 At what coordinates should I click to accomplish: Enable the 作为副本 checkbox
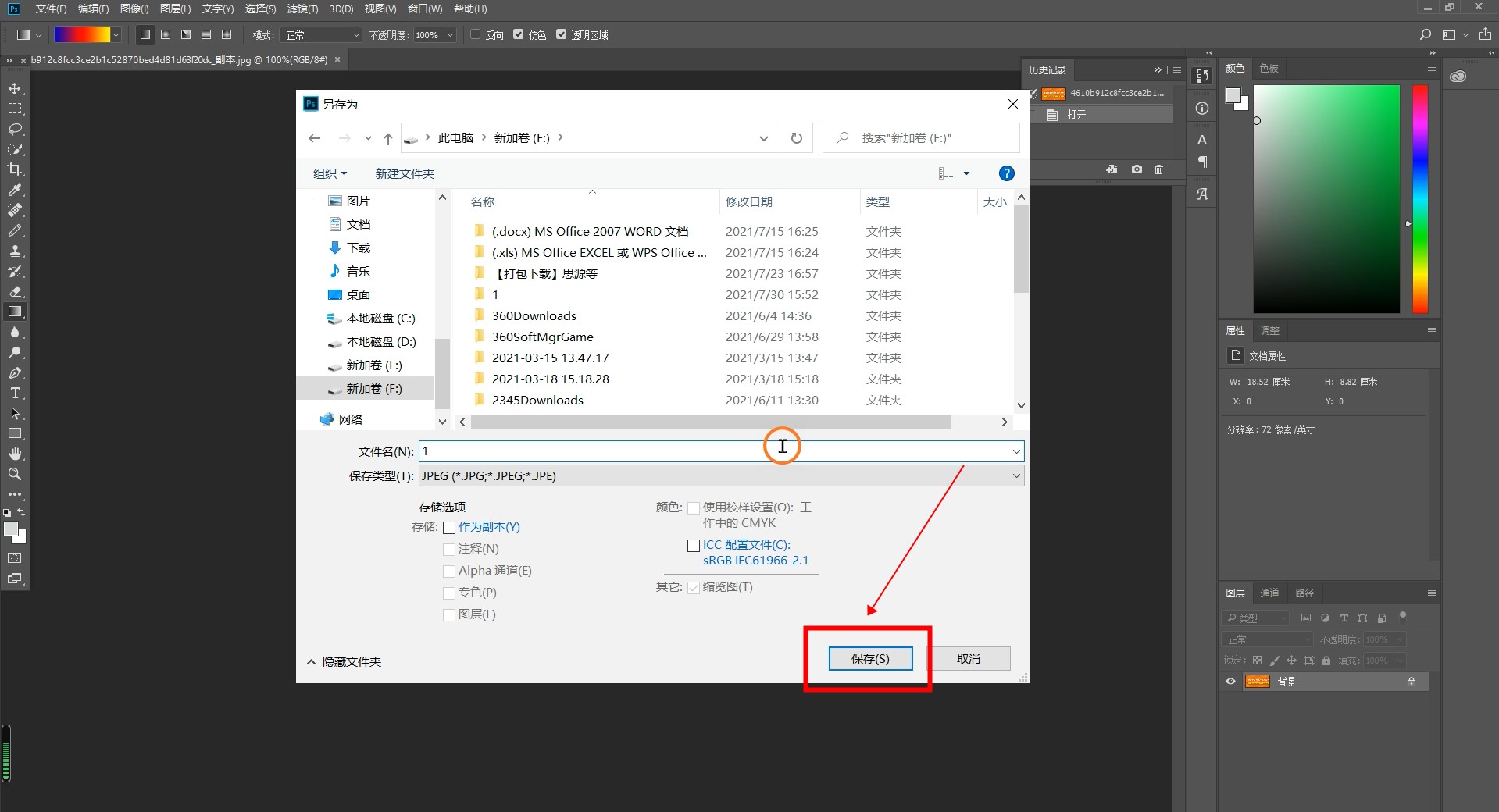click(x=449, y=528)
